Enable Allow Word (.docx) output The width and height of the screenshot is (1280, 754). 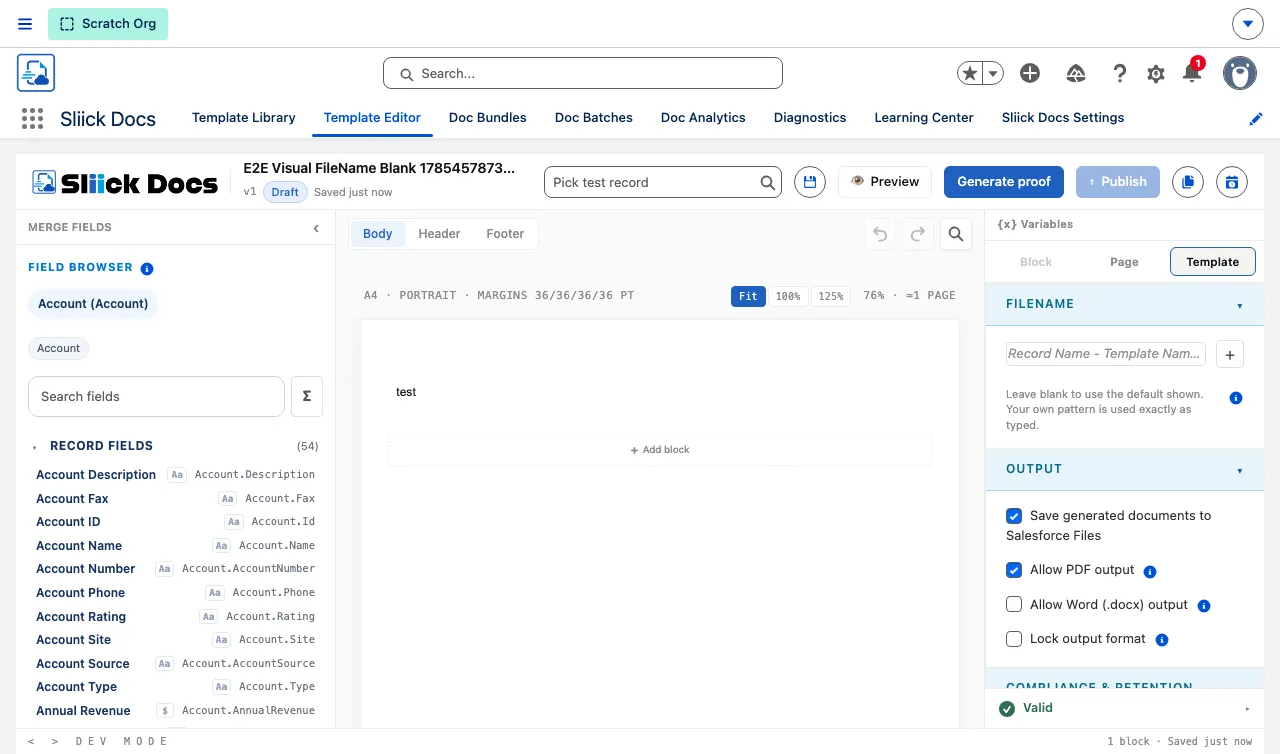[1014, 604]
